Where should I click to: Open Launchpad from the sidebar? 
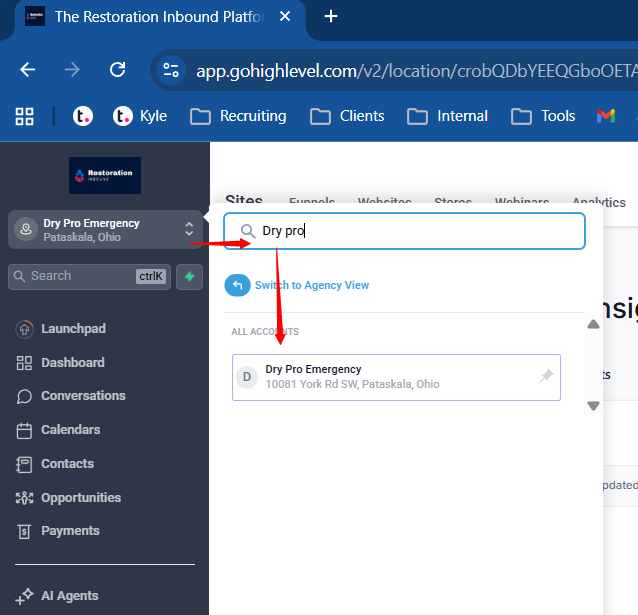point(72,329)
